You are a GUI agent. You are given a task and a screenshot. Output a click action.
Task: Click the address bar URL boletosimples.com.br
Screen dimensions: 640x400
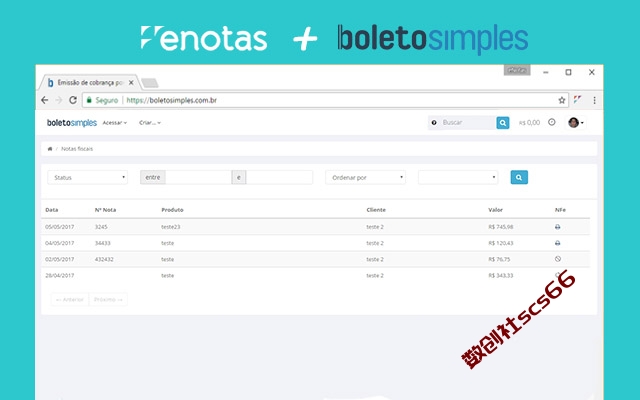[171, 100]
